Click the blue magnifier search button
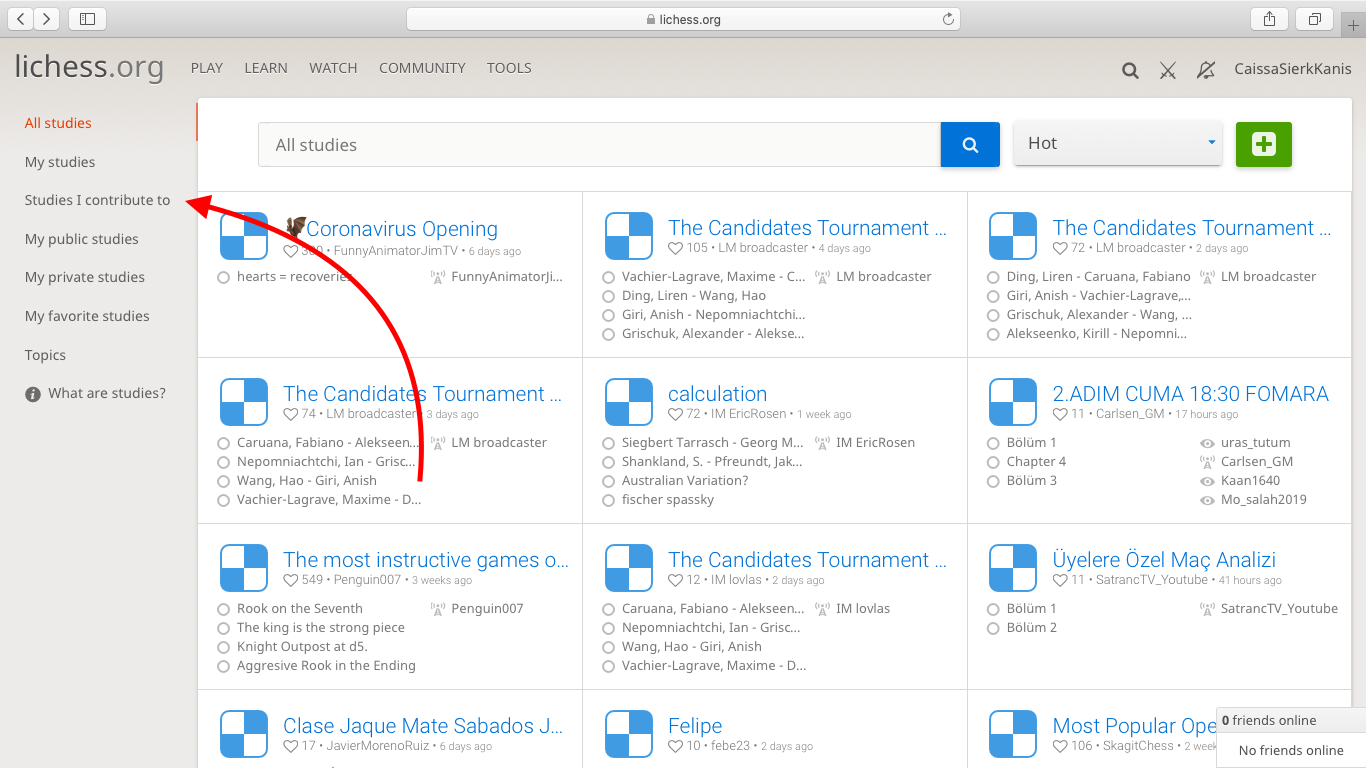Image resolution: width=1366 pixels, height=768 pixels. pyautogui.click(x=970, y=145)
